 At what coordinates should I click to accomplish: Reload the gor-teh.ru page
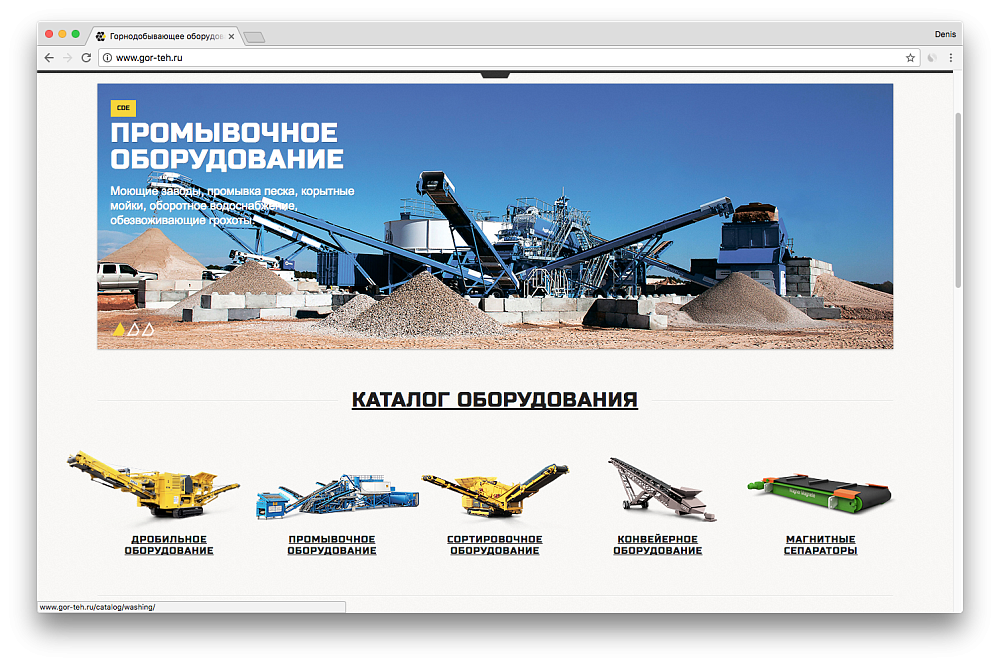coord(86,57)
